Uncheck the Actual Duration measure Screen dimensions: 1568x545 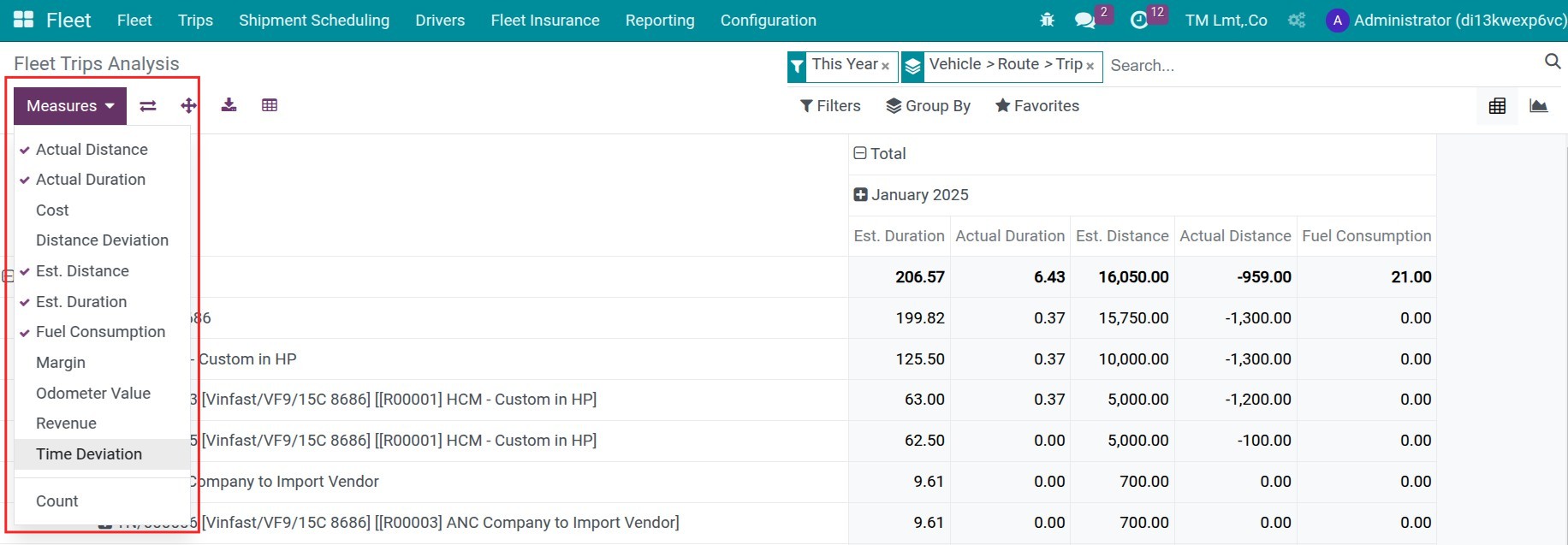102,180
